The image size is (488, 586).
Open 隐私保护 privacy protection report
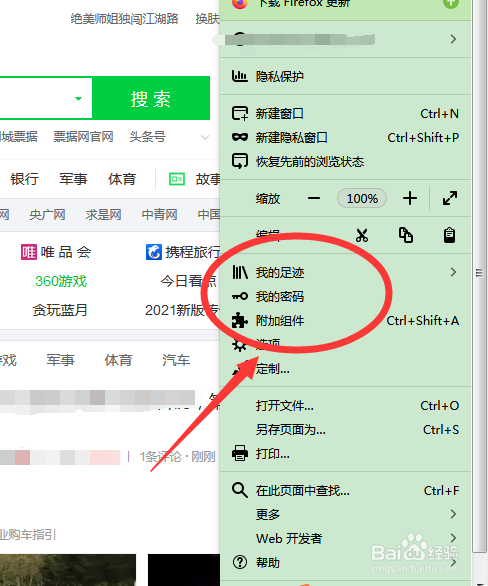click(345, 76)
